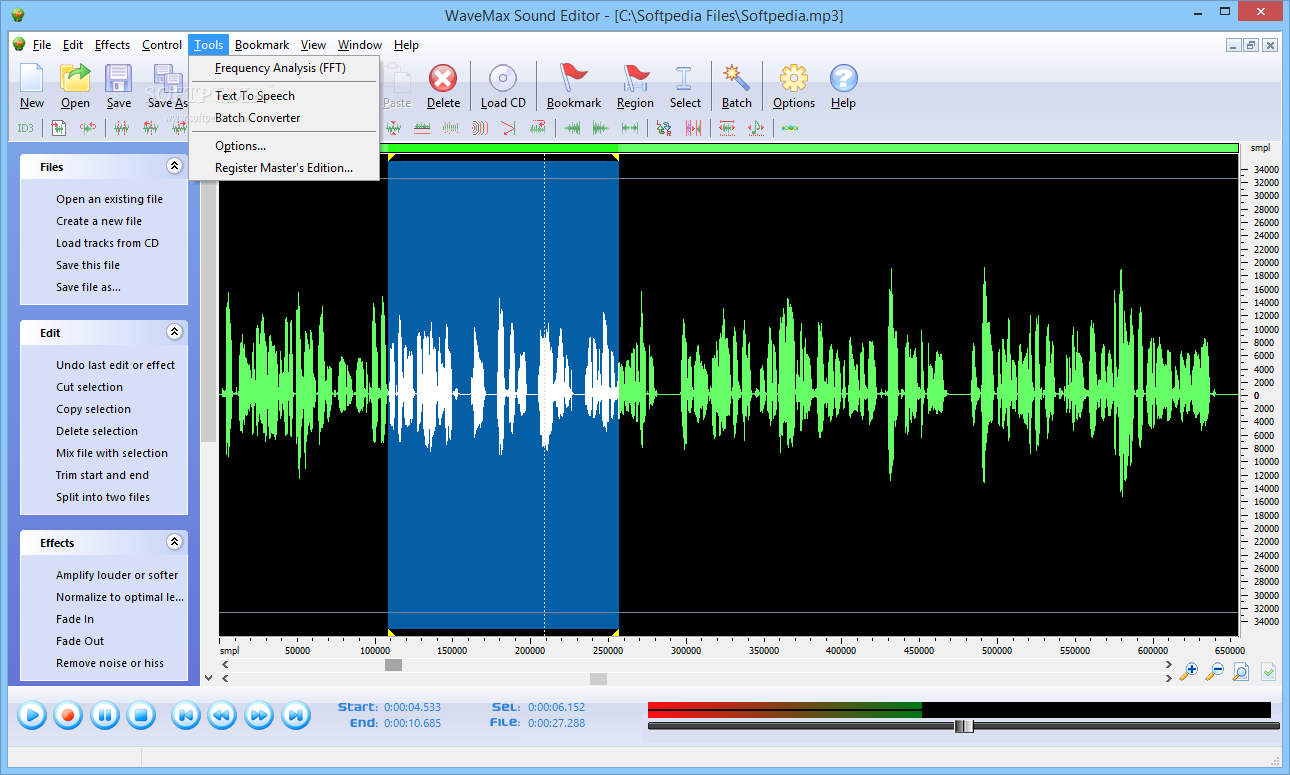Image resolution: width=1290 pixels, height=775 pixels.
Task: Open the Control menu
Action: pyautogui.click(x=162, y=45)
